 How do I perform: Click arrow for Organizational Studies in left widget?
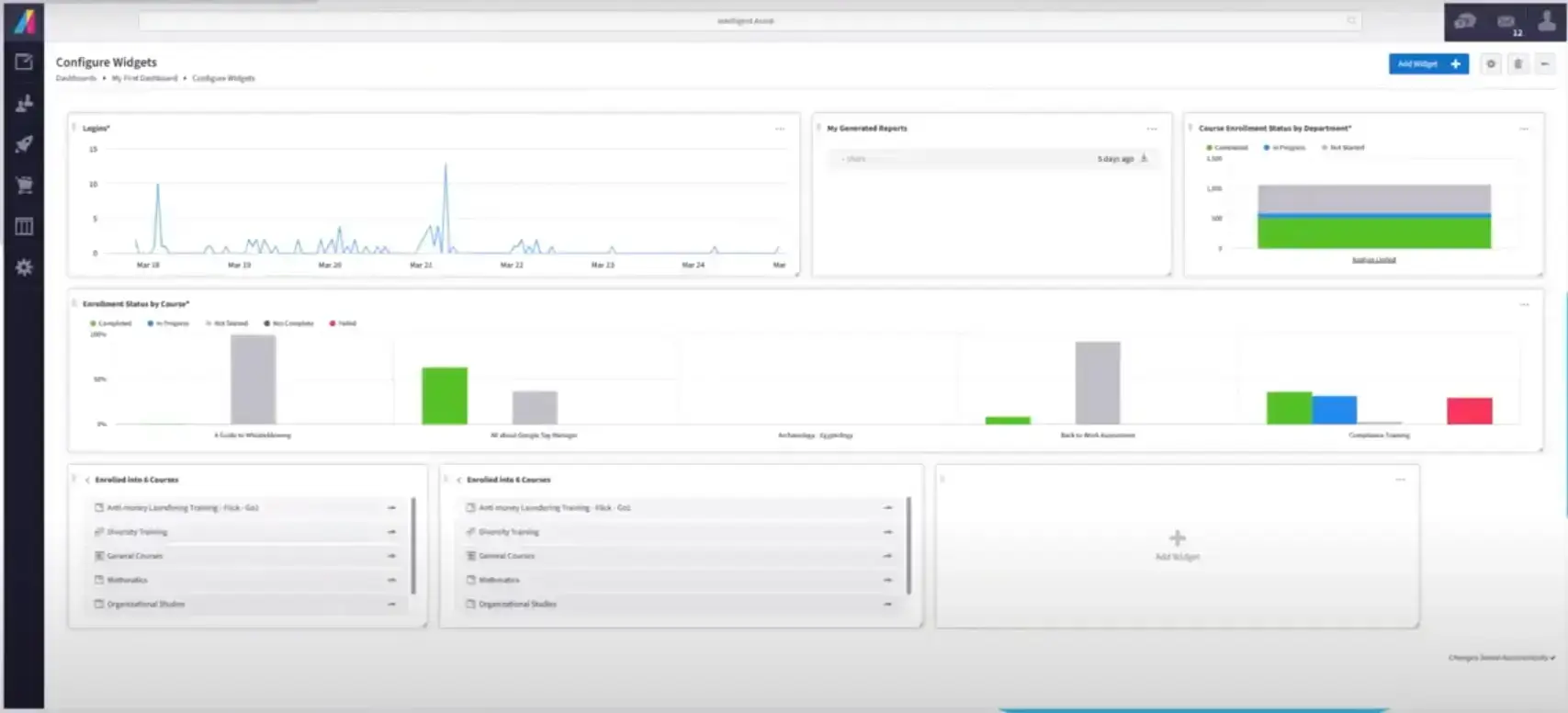(391, 604)
